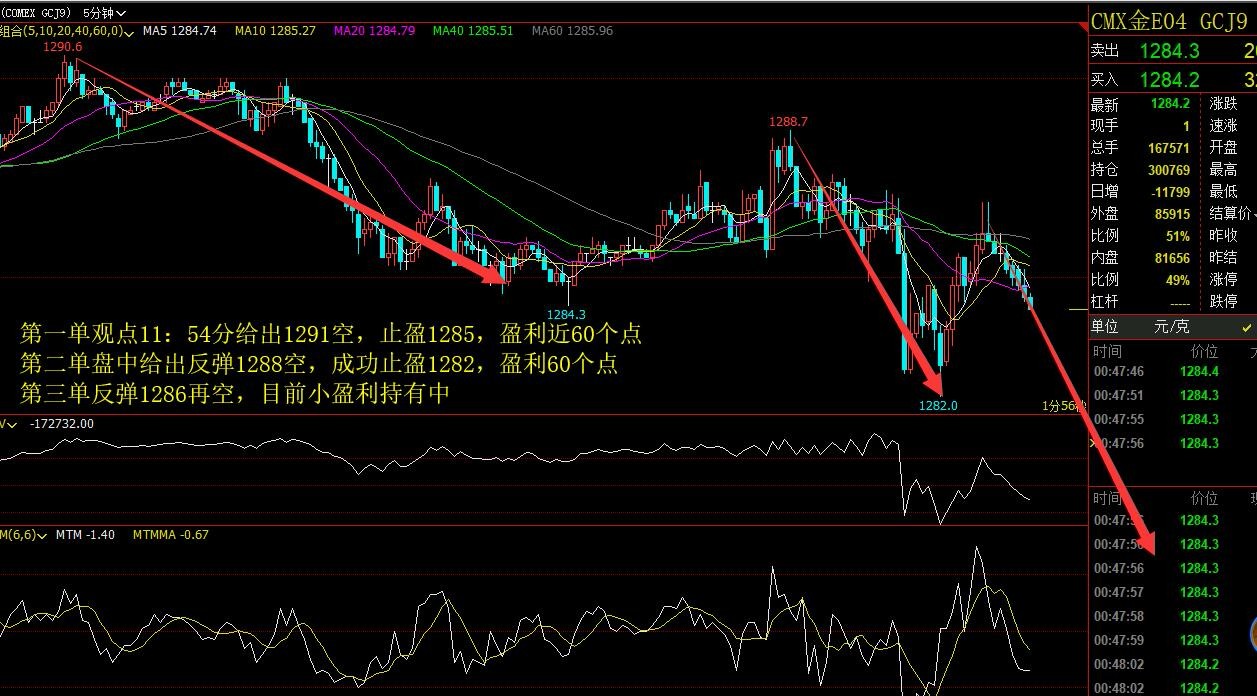The height and width of the screenshot is (696, 1257).
Task: Click the MTMMA -0.67 indicator label
Action: point(170,535)
